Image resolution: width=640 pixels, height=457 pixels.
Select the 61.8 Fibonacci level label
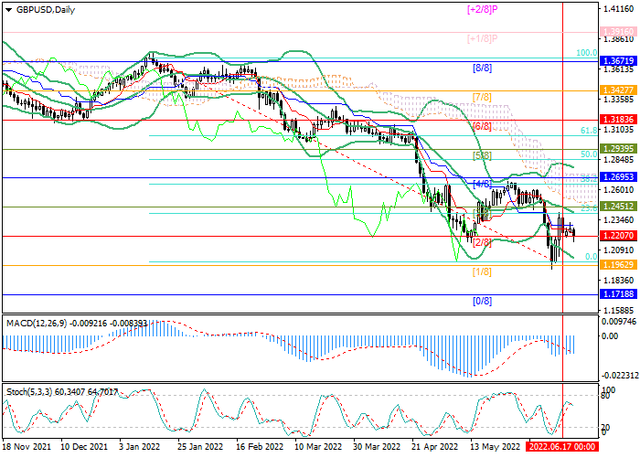point(590,131)
